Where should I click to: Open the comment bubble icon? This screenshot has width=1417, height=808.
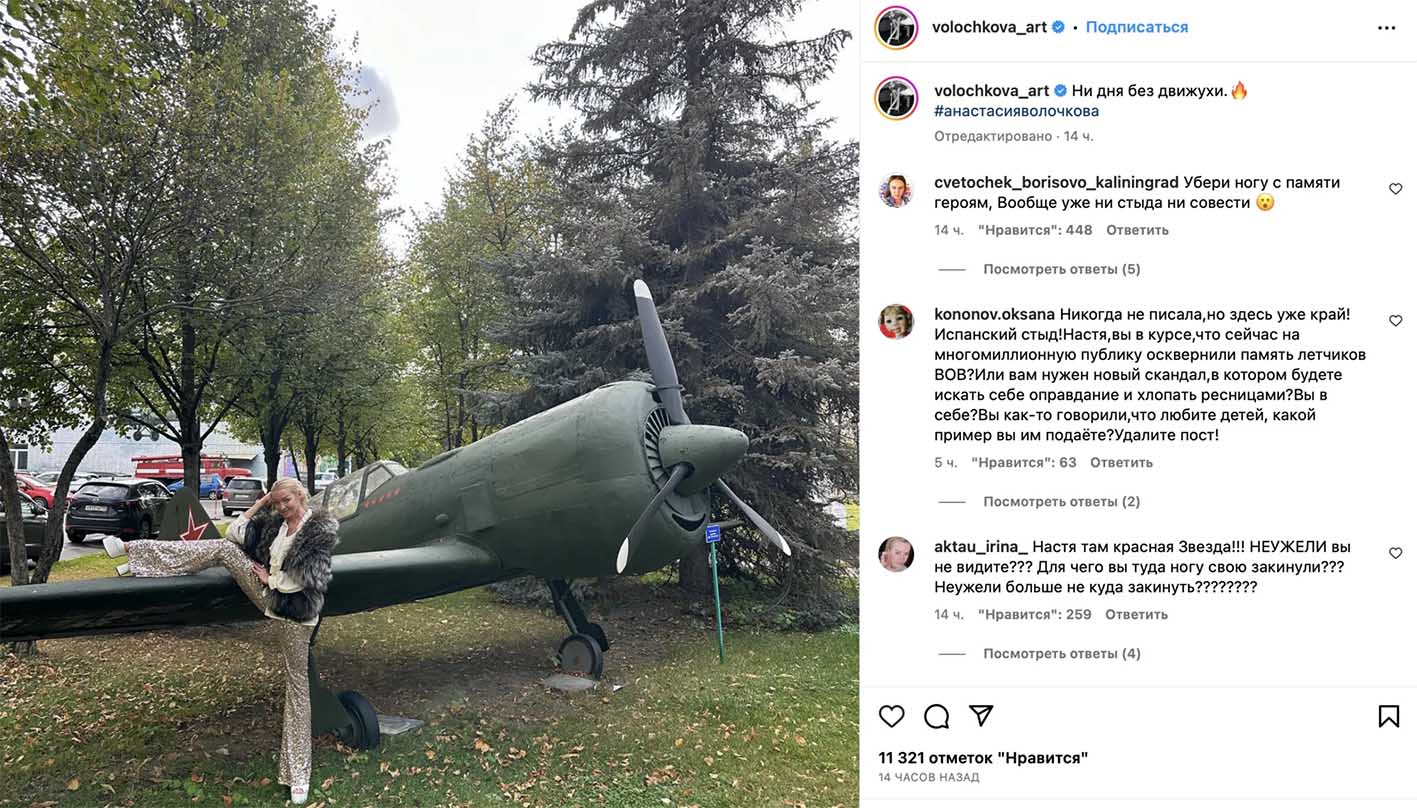pos(936,716)
